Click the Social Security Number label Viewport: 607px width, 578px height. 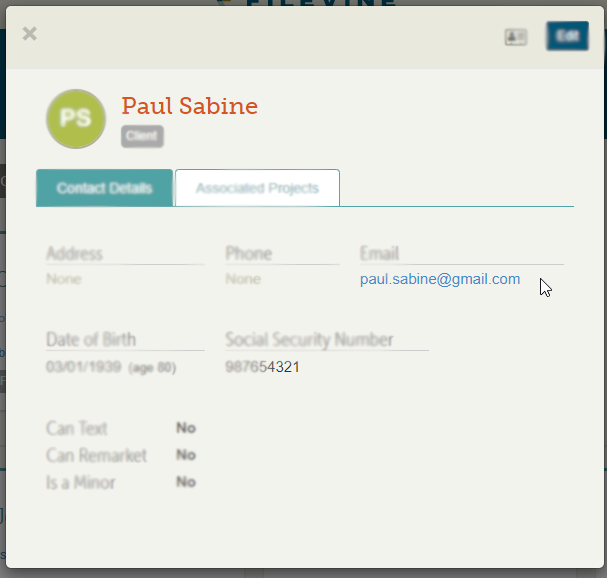pyautogui.click(x=309, y=340)
